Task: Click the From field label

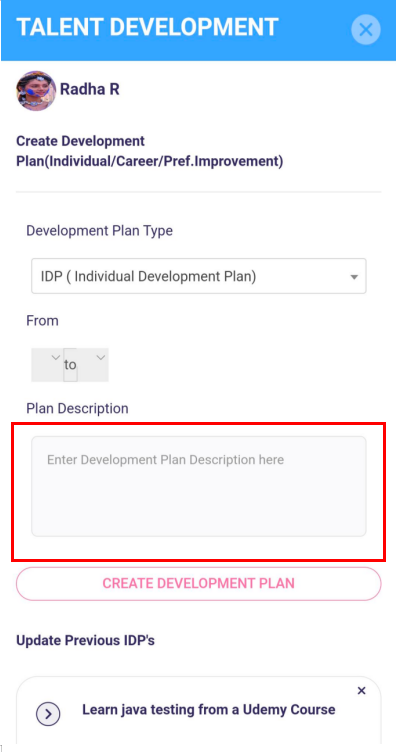Action: [x=42, y=320]
